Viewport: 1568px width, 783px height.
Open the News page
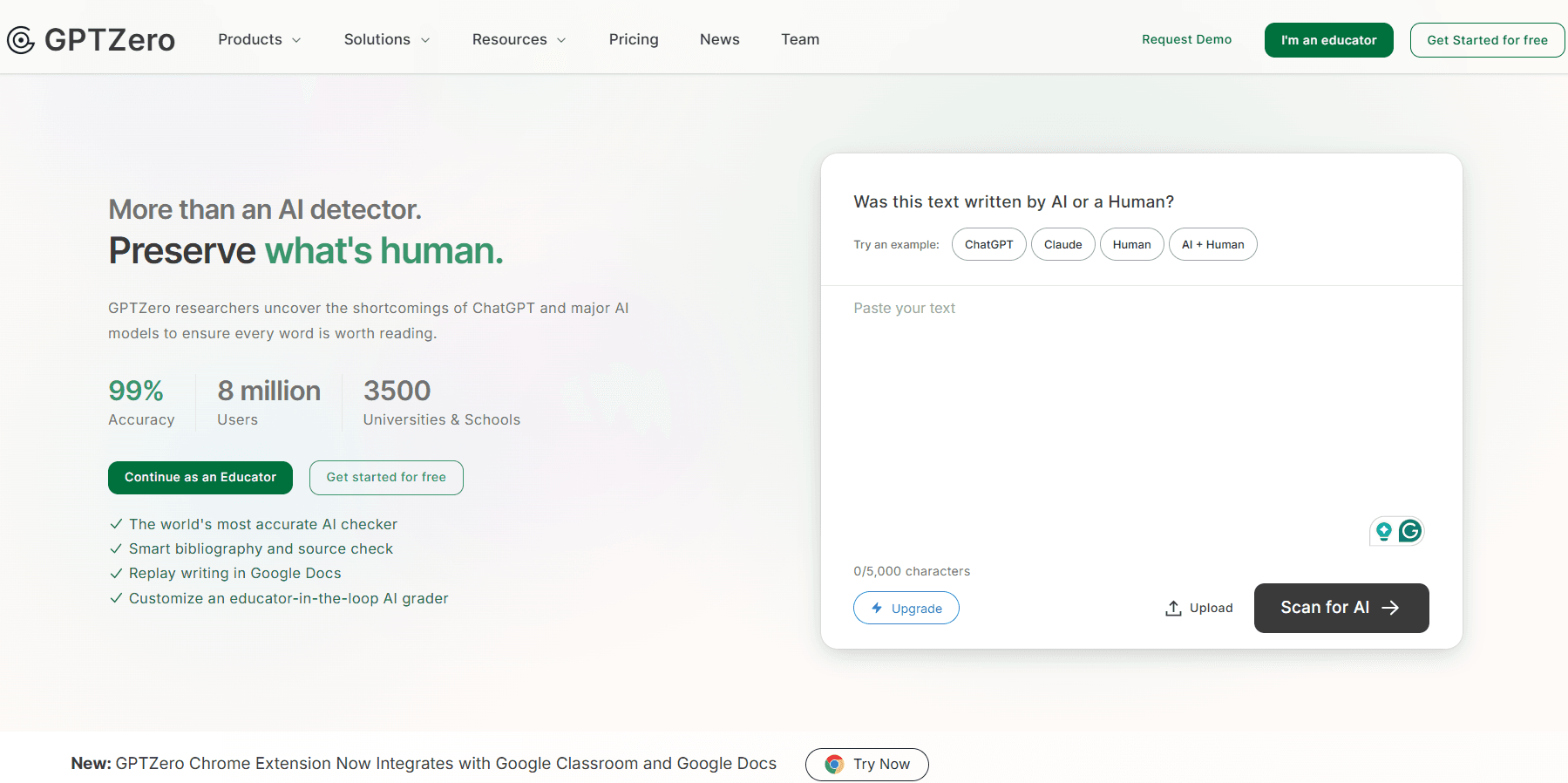point(719,40)
